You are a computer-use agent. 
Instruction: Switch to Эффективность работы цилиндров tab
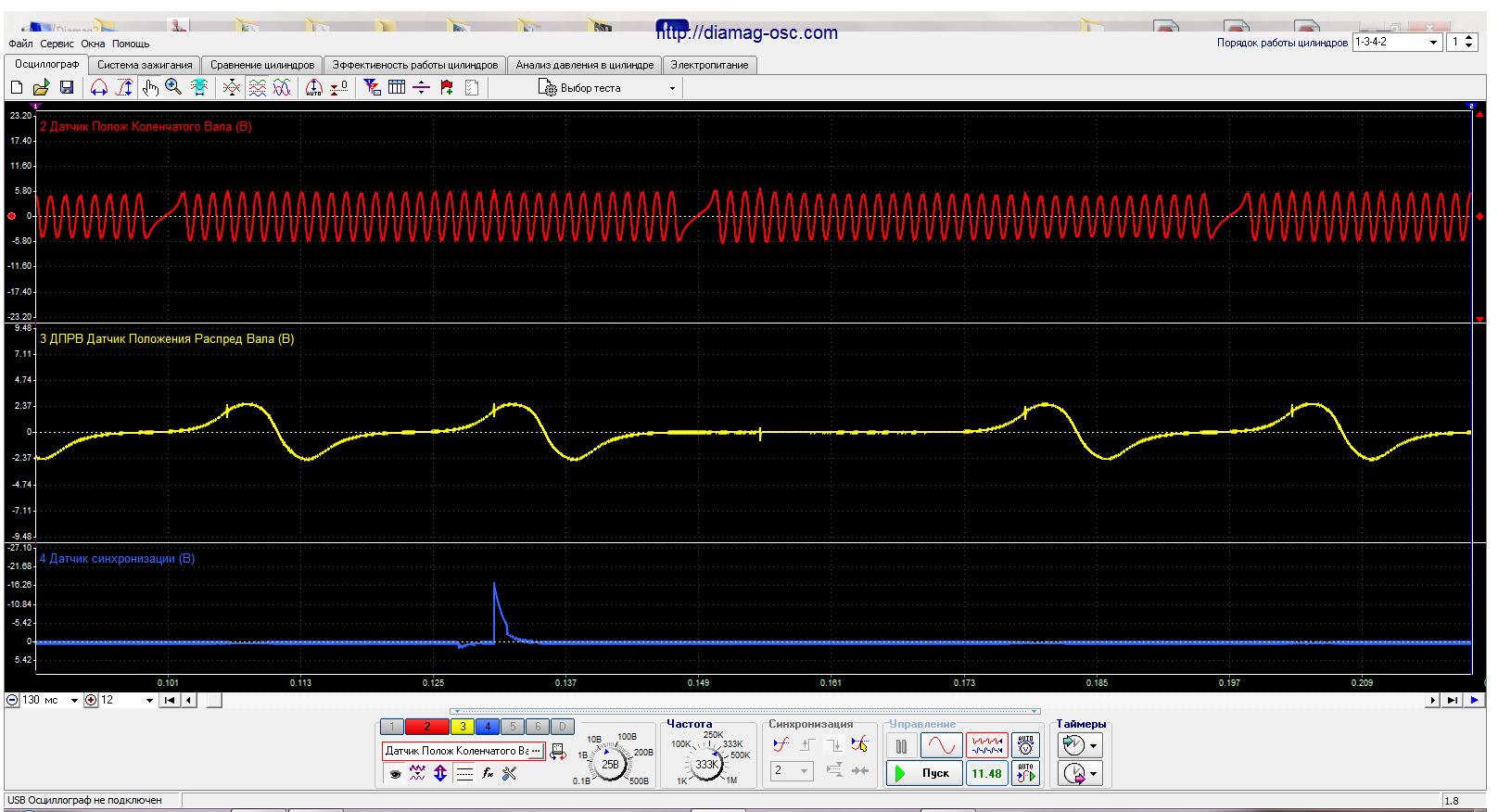click(x=415, y=65)
